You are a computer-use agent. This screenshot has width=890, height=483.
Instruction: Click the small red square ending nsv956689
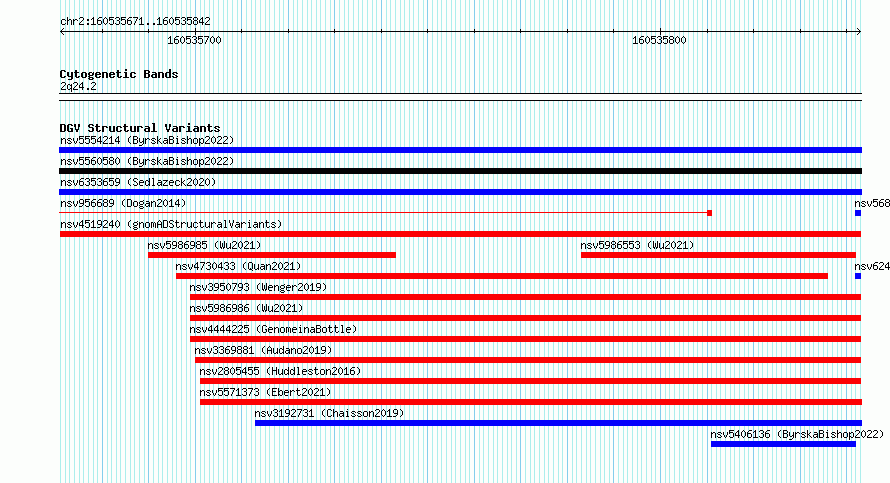point(710,213)
